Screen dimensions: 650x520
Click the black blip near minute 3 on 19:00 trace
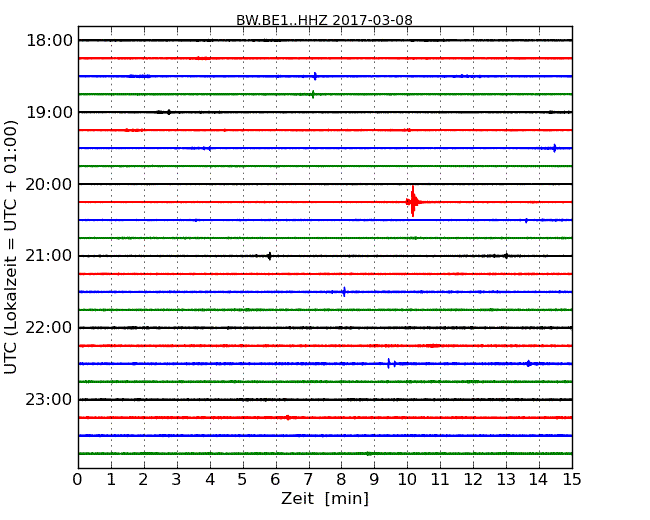[168, 112]
